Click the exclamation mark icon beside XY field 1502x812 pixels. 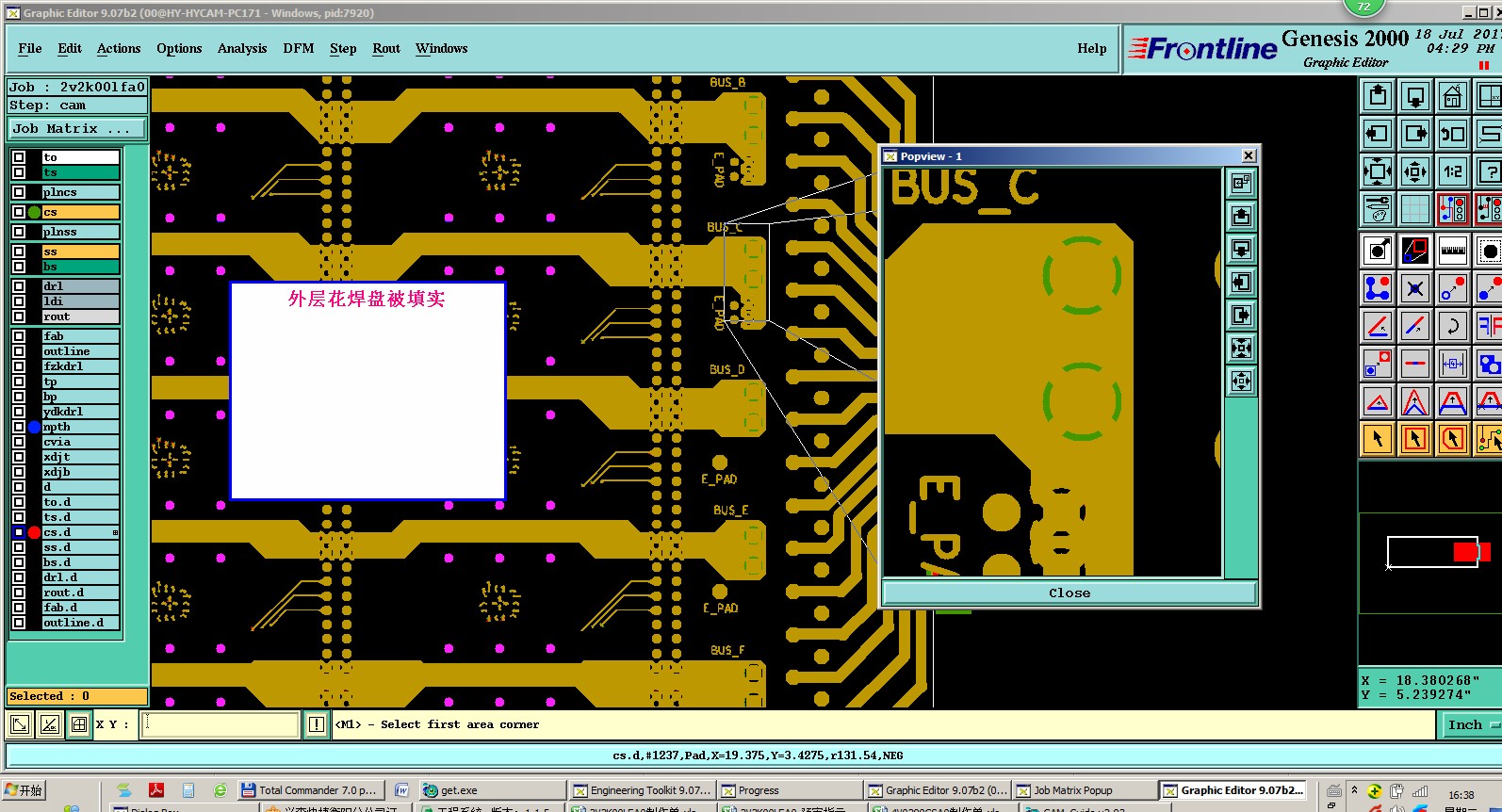[x=317, y=724]
